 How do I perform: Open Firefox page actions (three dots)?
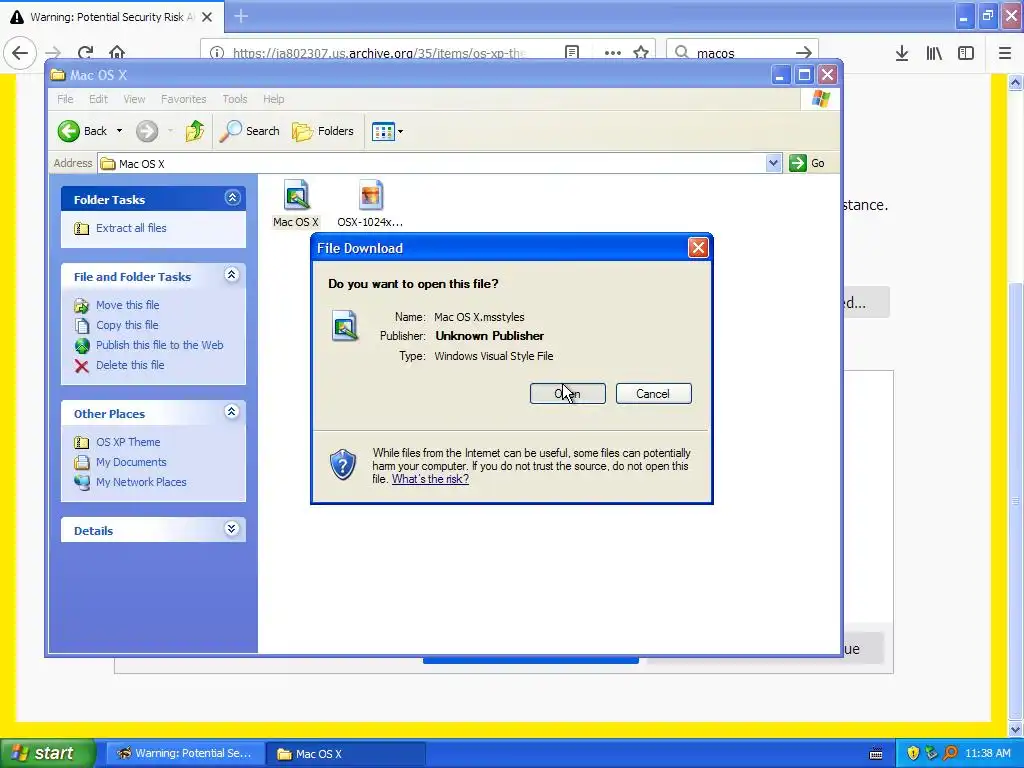613,53
